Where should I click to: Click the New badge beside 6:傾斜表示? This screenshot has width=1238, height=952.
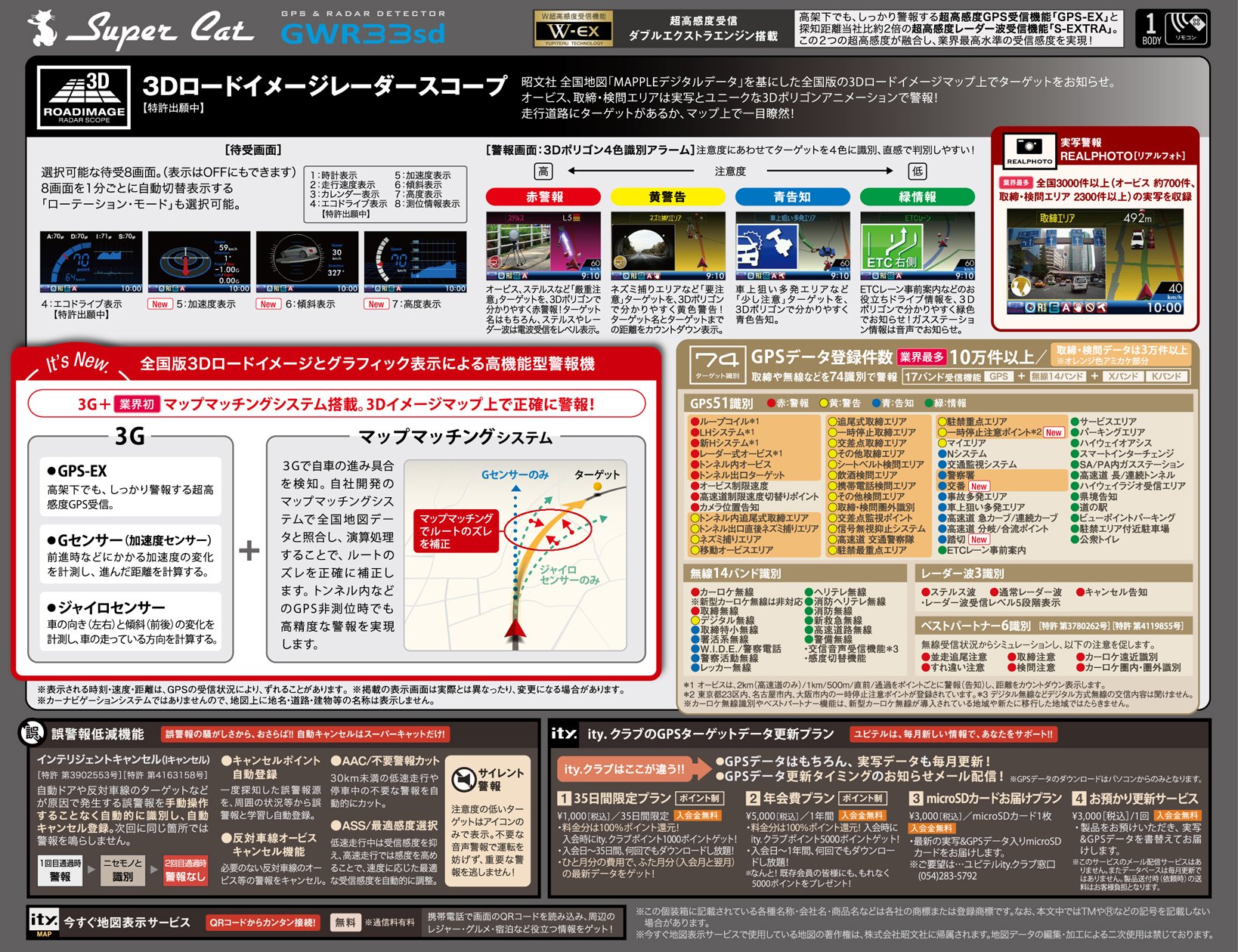click(x=268, y=304)
